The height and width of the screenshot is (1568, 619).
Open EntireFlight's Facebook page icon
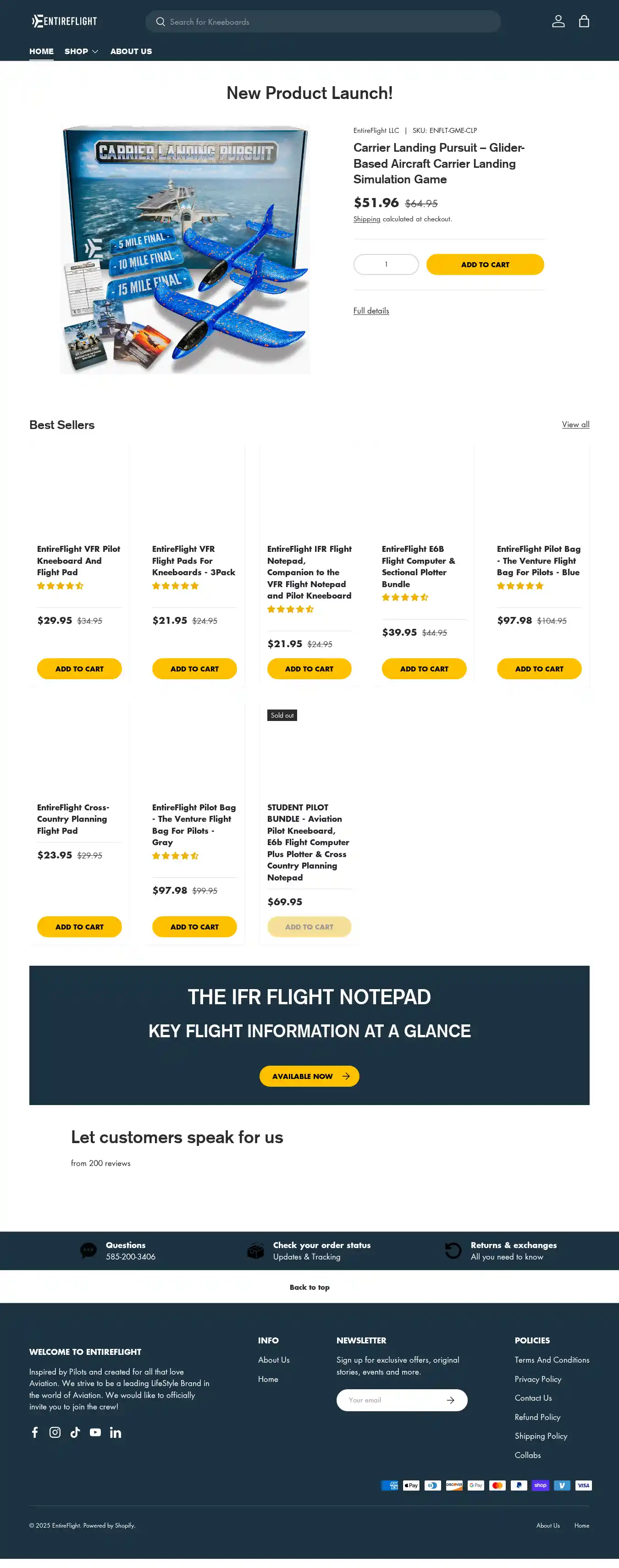click(x=35, y=1432)
